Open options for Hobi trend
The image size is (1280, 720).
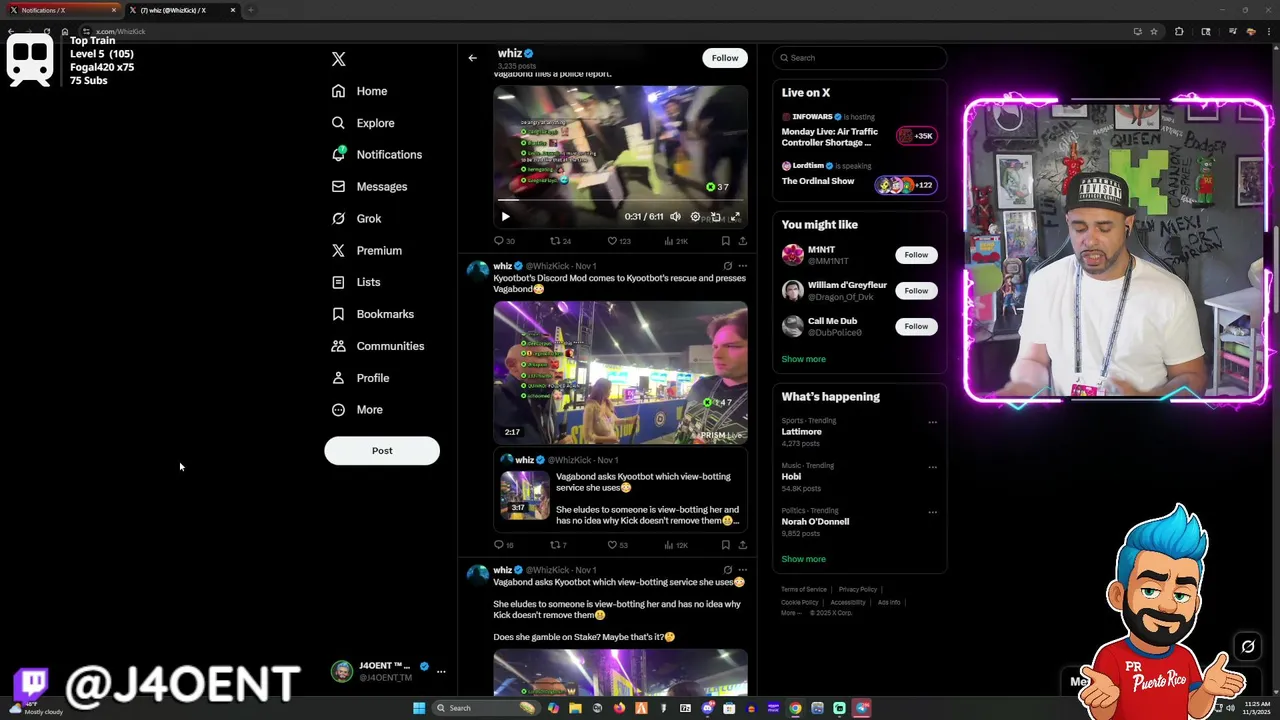pyautogui.click(x=932, y=467)
